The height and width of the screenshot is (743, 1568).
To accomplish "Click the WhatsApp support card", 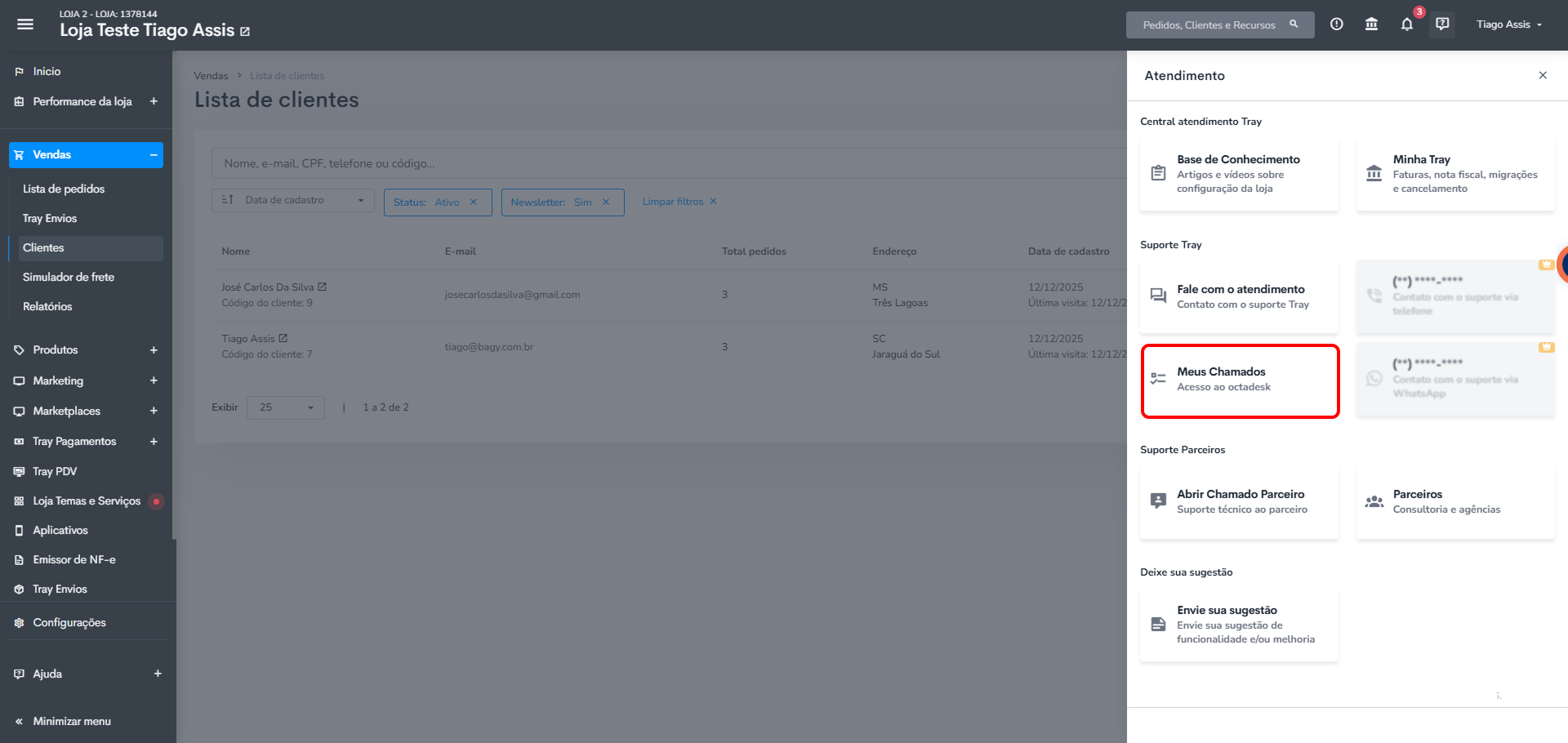I will 1455,380.
